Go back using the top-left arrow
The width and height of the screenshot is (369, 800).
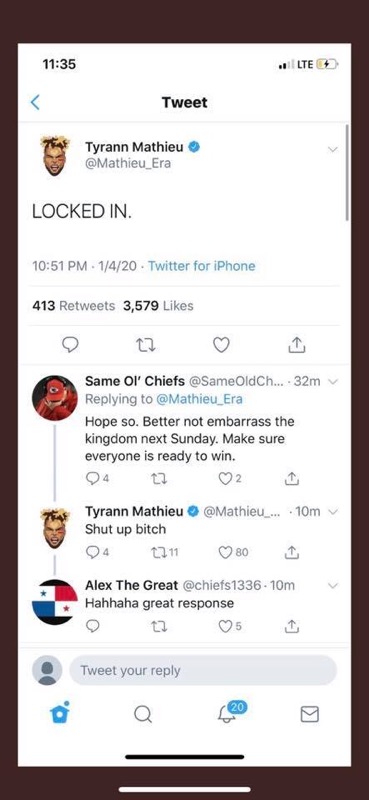[35, 103]
